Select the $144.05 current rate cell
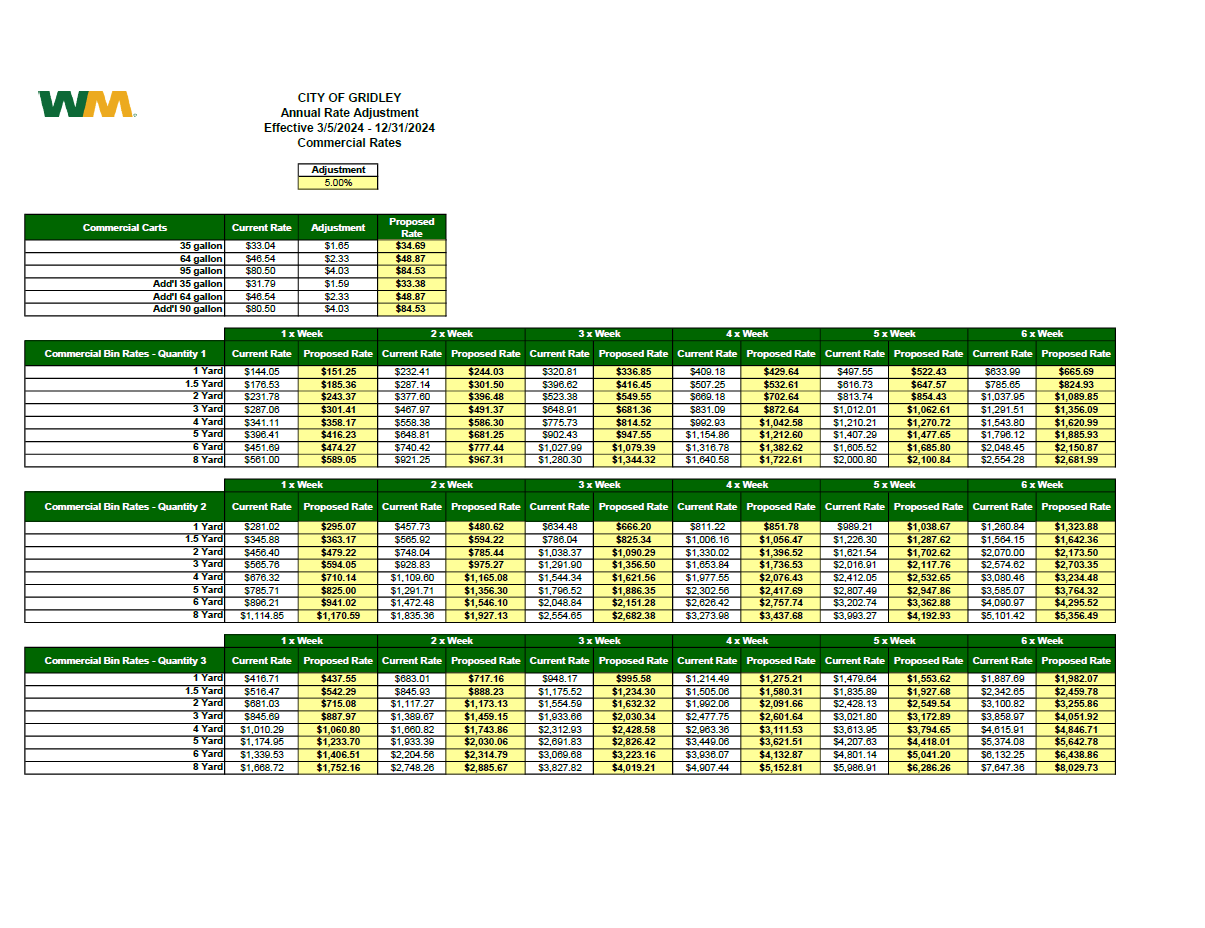The height and width of the screenshot is (928, 1205). click(261, 372)
